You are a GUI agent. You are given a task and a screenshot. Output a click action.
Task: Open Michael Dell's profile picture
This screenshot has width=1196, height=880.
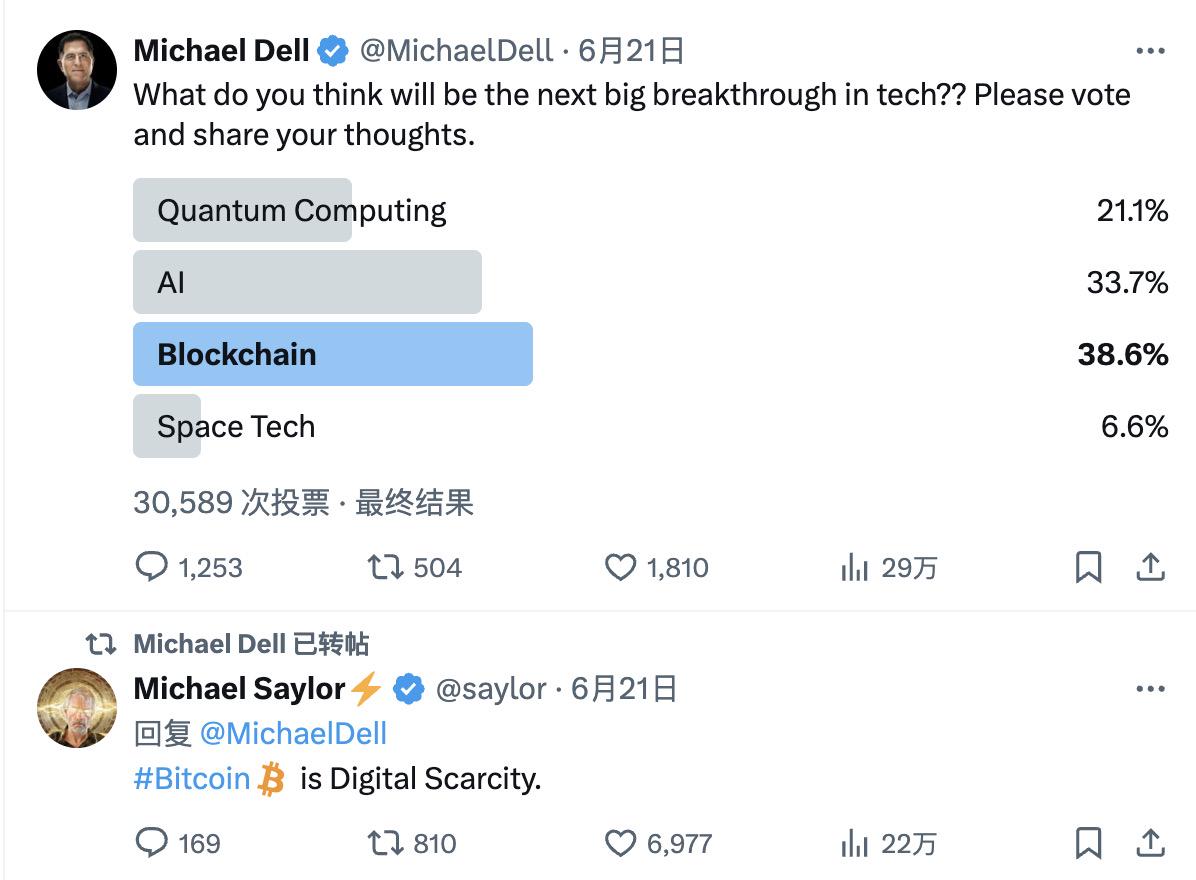[x=76, y=70]
